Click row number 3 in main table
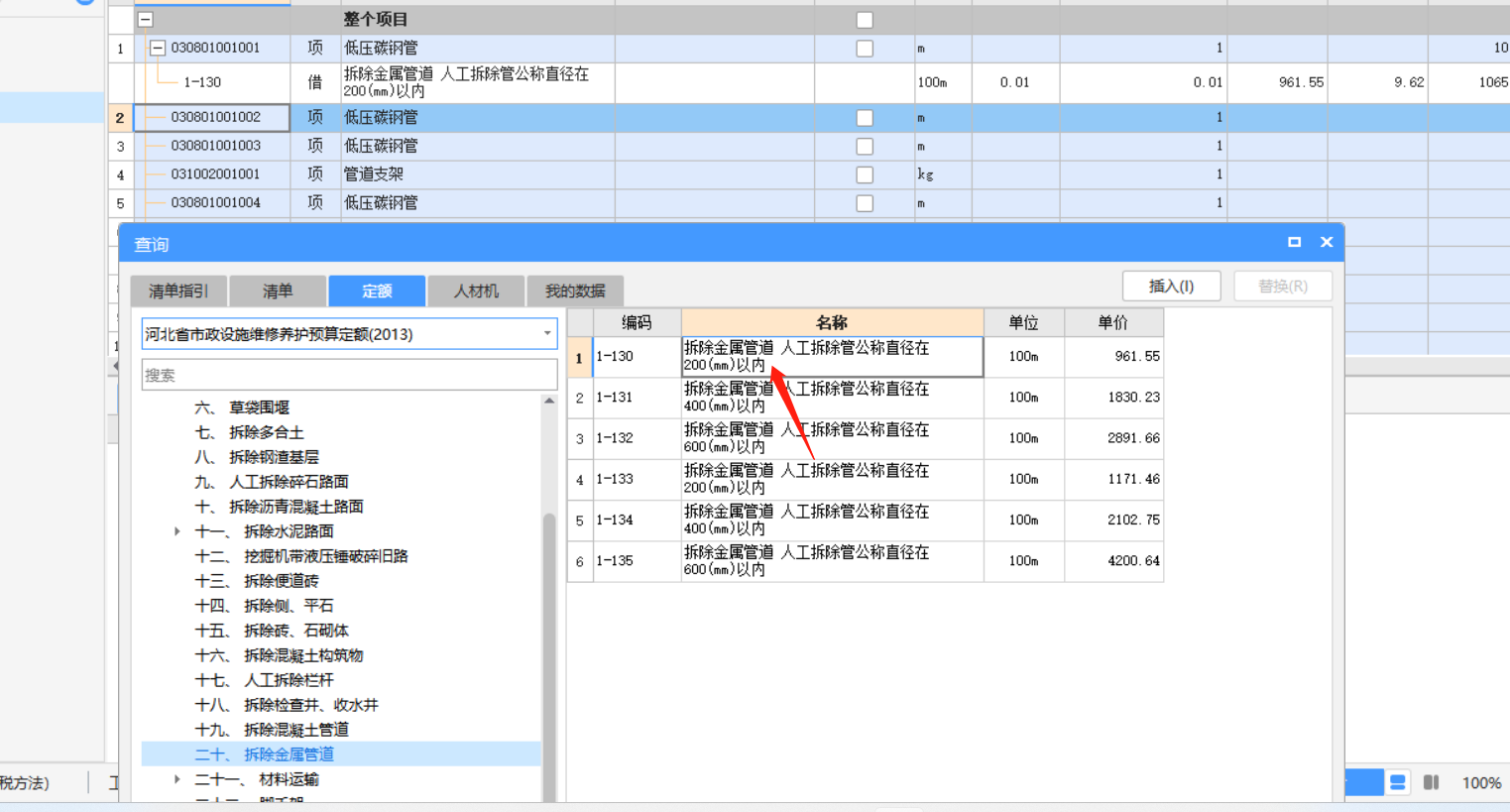The image size is (1510, 812). coord(120,147)
